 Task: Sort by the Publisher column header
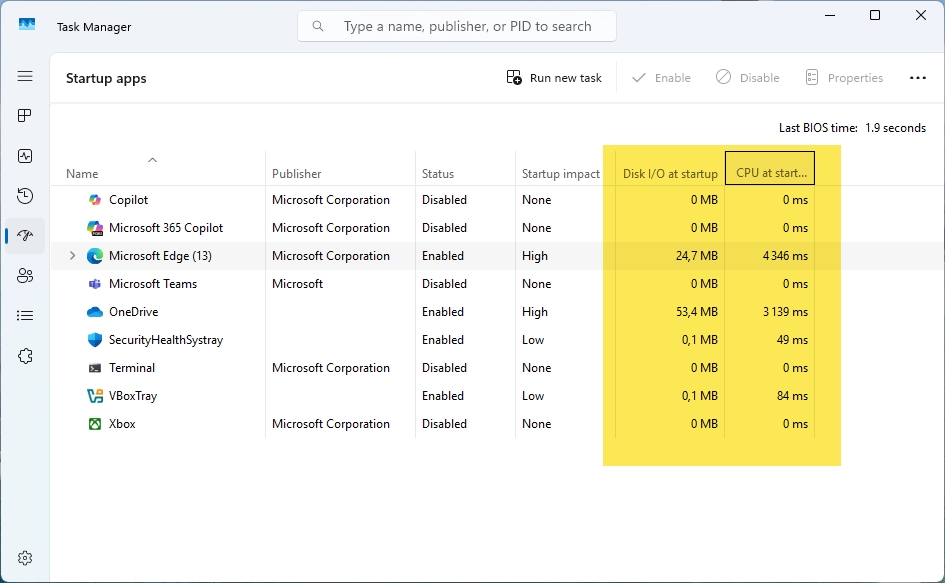point(340,169)
